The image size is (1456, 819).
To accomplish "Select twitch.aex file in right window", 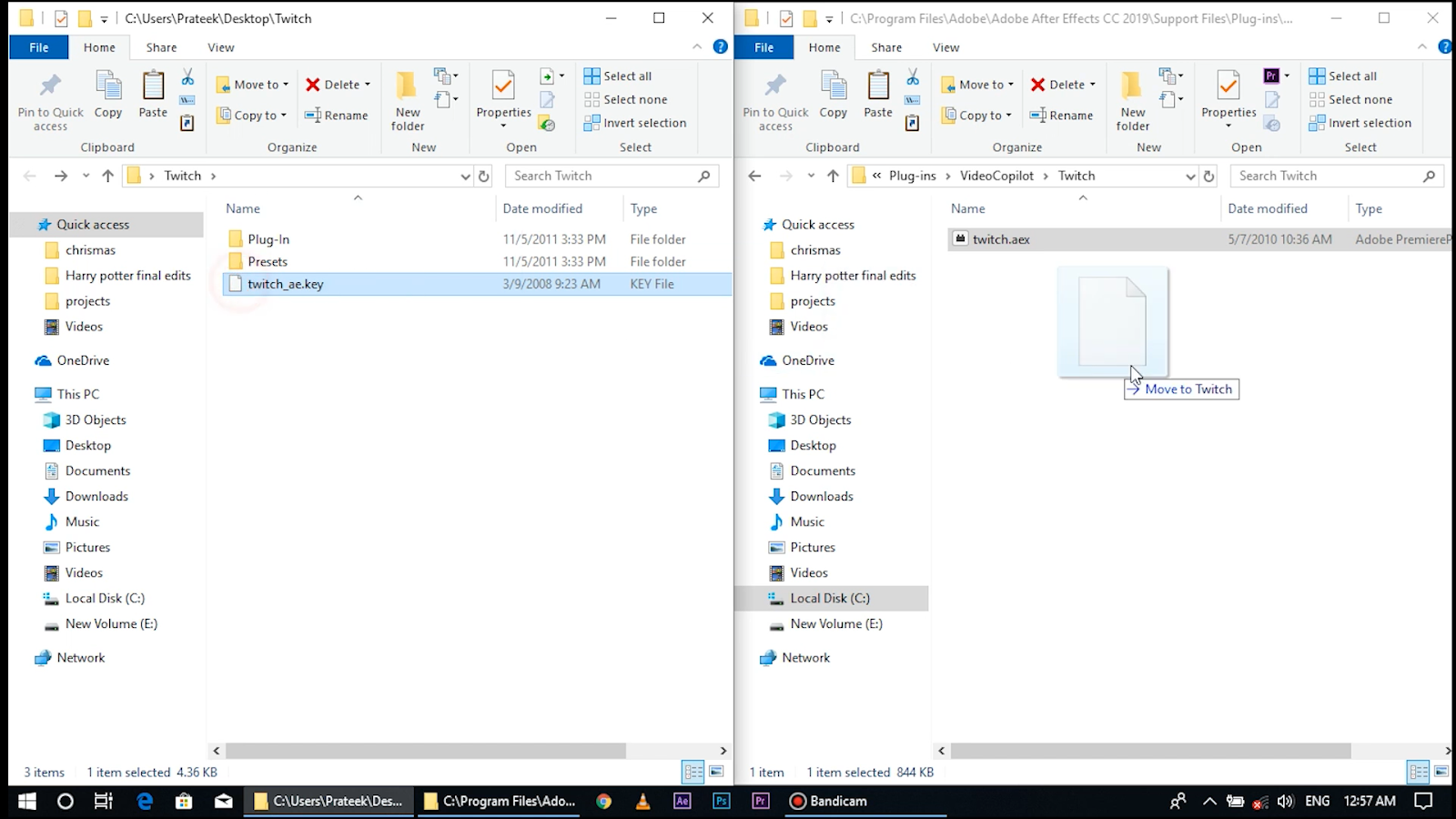I will 1199,239.
